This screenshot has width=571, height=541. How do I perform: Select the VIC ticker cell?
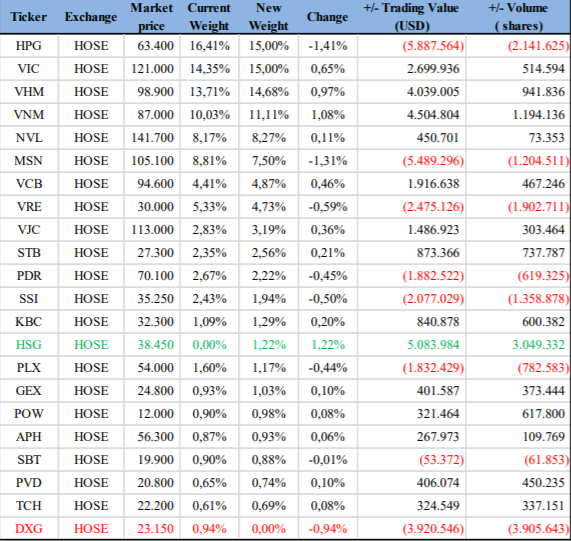pyautogui.click(x=29, y=69)
